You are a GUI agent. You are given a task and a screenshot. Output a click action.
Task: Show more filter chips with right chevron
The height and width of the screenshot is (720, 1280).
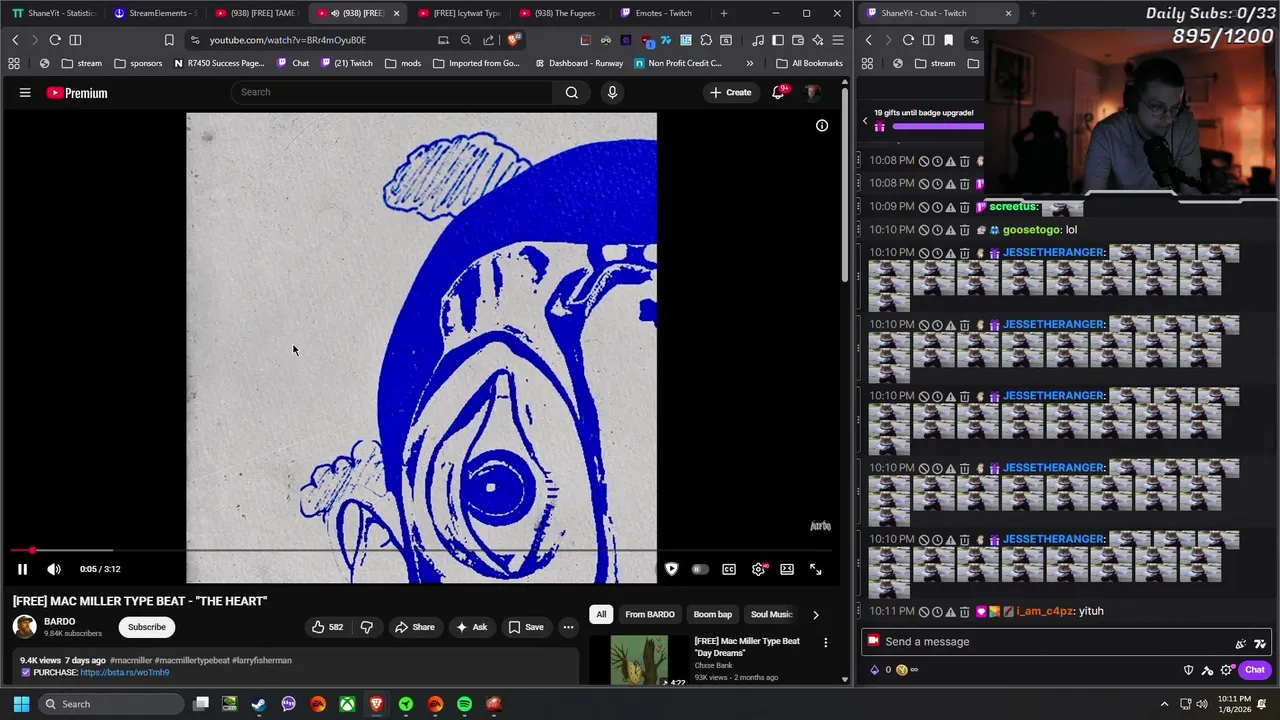(x=815, y=615)
